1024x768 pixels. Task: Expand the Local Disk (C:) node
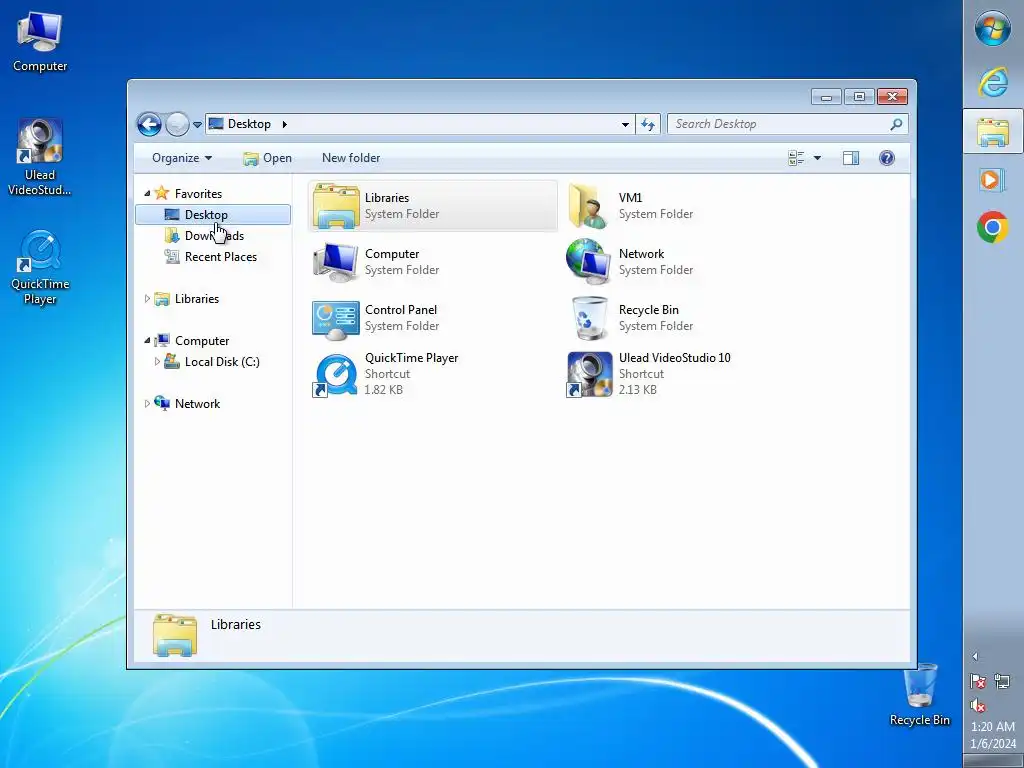tap(157, 361)
